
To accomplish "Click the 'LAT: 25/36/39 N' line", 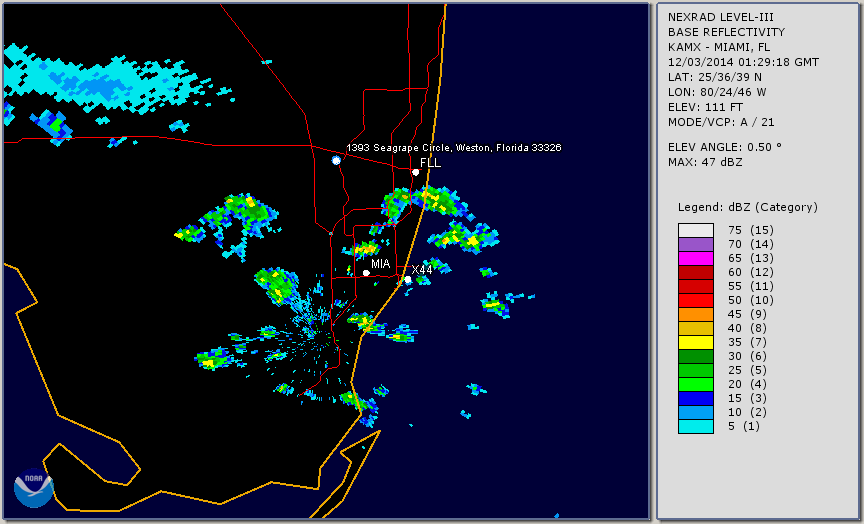I will pyautogui.click(x=715, y=77).
